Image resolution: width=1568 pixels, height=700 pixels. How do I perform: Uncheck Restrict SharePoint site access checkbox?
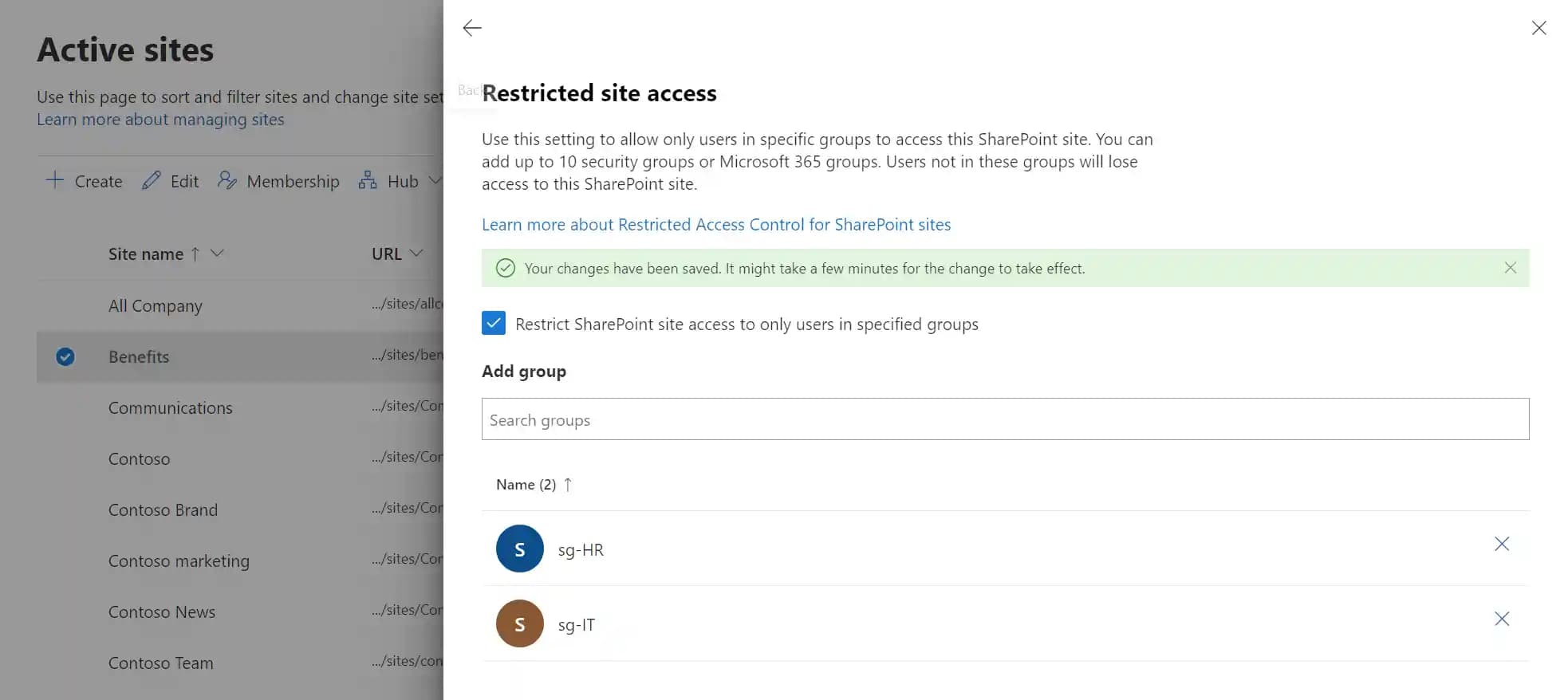coord(494,323)
